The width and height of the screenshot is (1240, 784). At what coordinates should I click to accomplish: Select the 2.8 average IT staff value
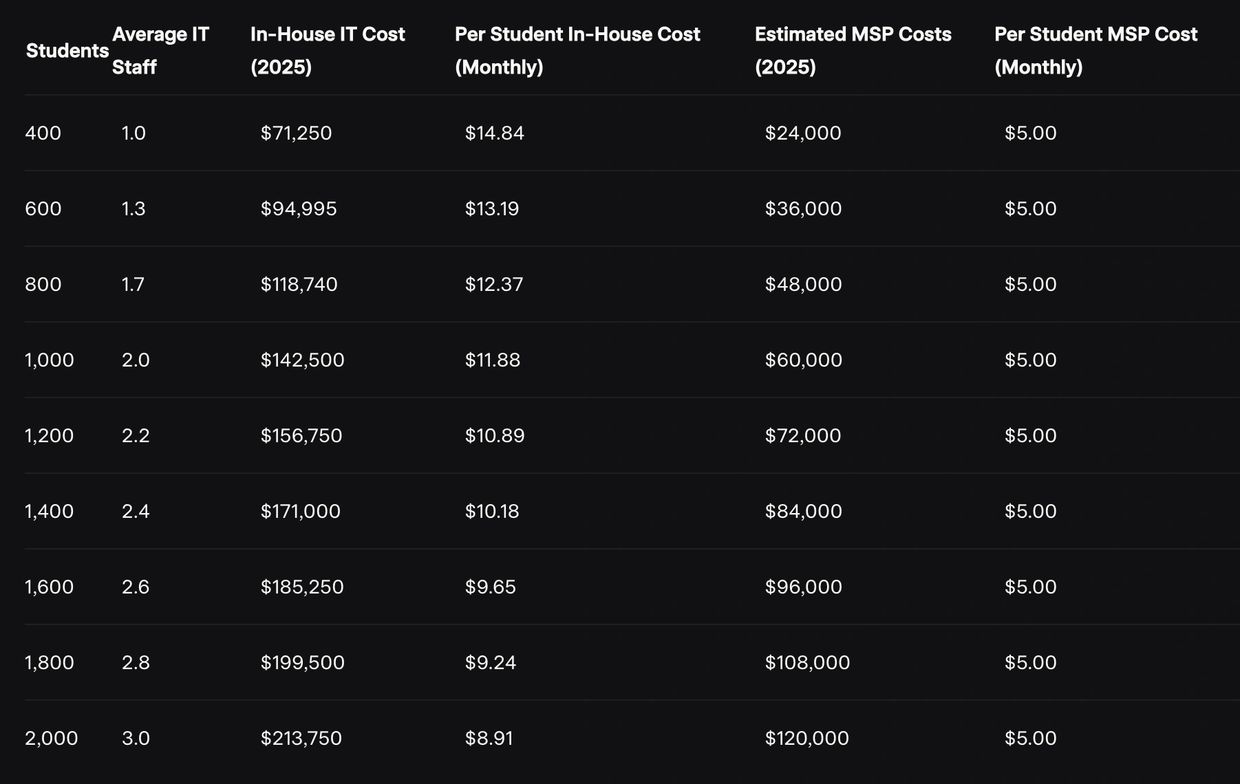pyautogui.click(x=136, y=663)
